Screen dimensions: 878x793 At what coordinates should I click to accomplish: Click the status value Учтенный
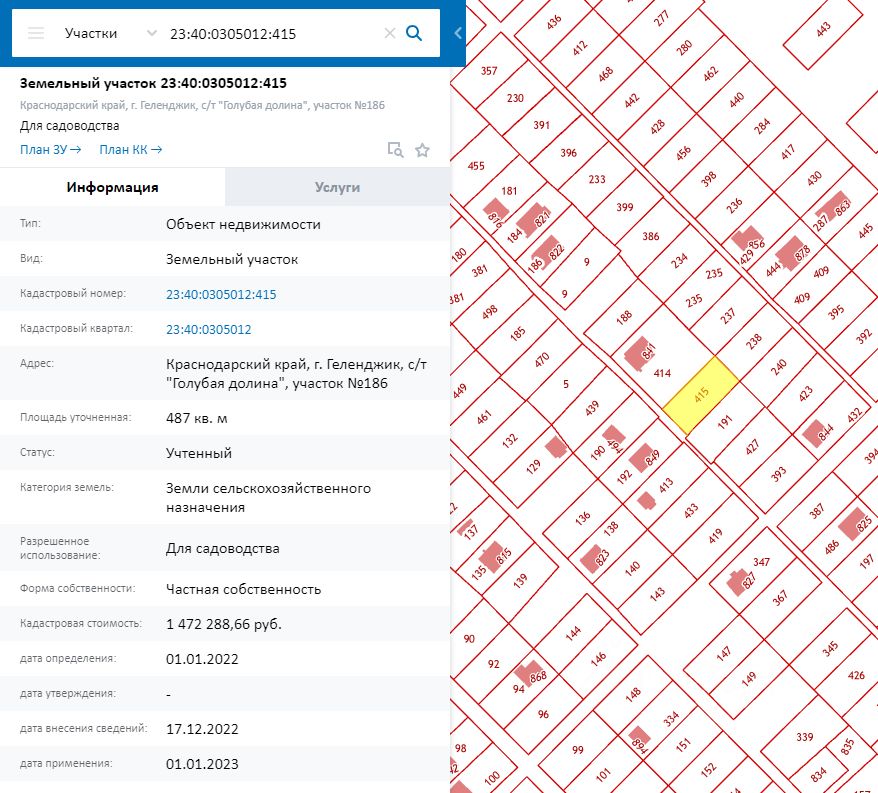pyautogui.click(x=199, y=453)
